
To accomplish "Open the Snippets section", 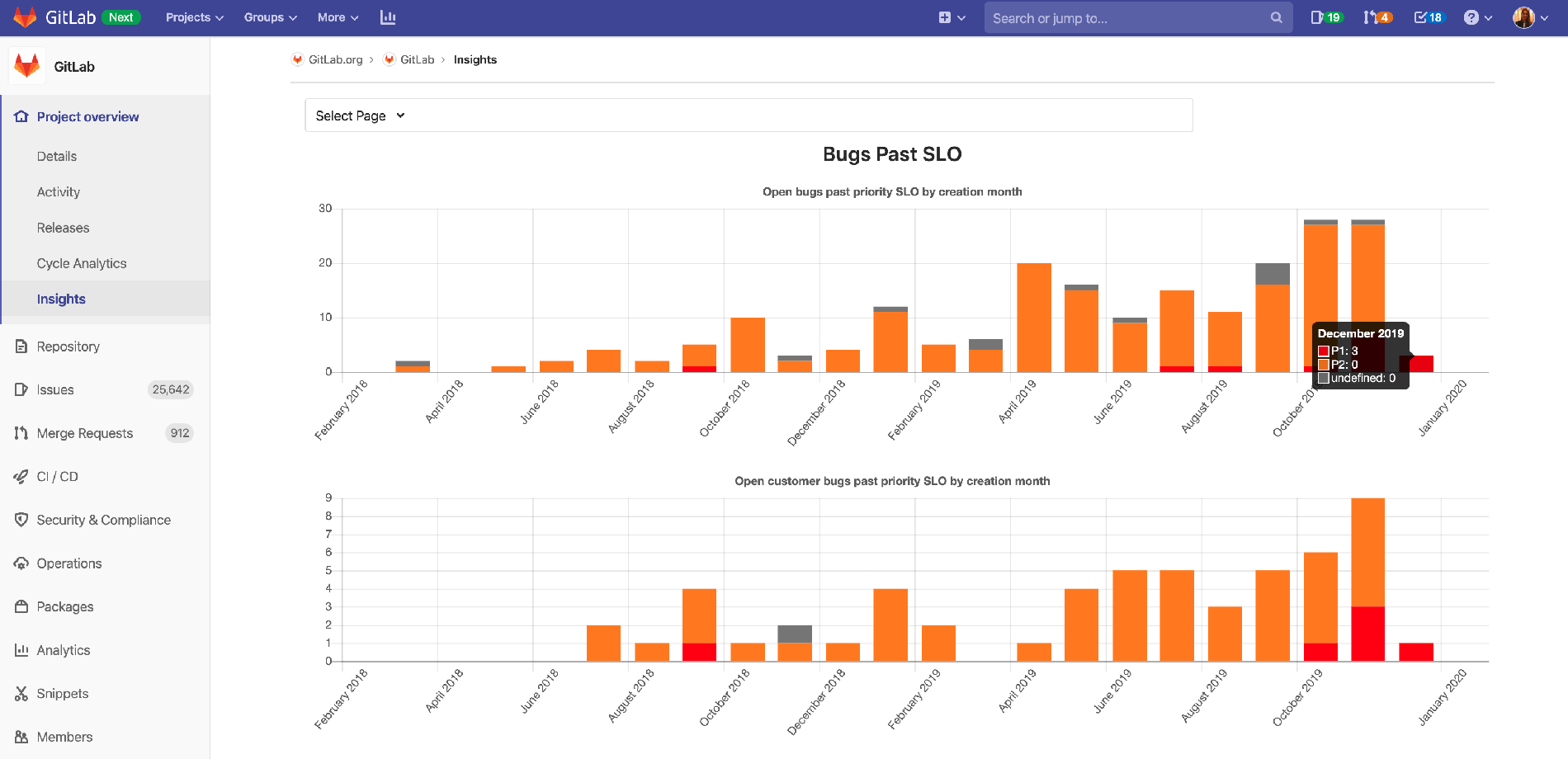I will click(62, 693).
